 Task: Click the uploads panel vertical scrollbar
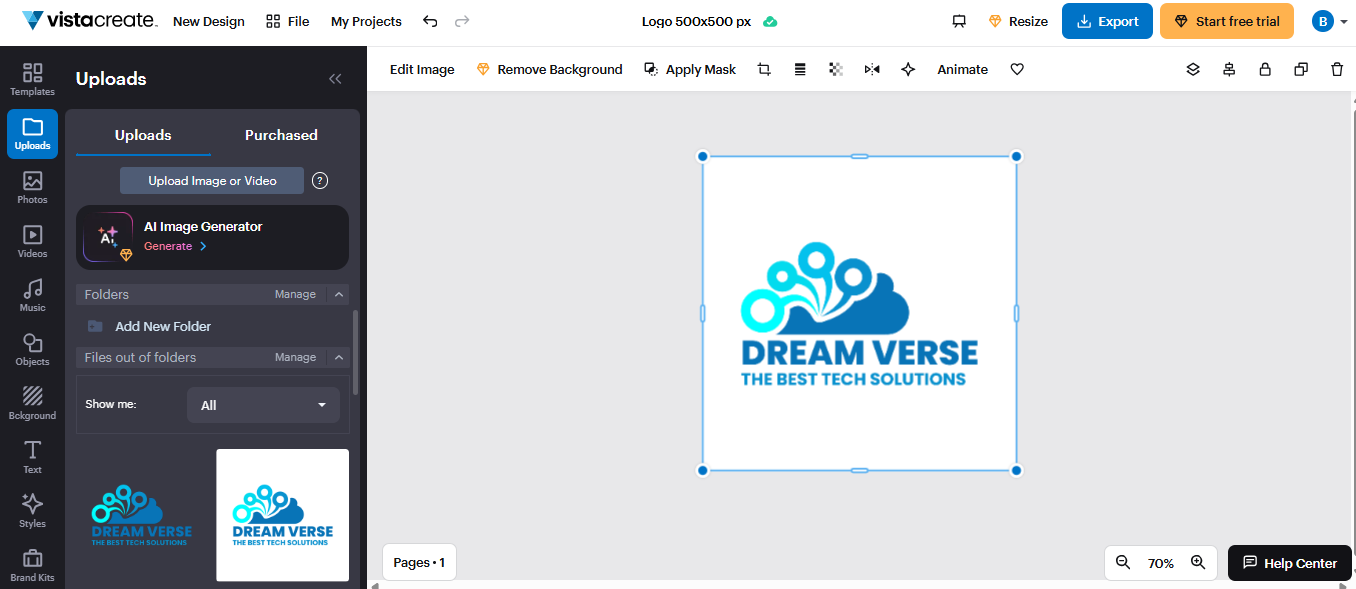355,352
